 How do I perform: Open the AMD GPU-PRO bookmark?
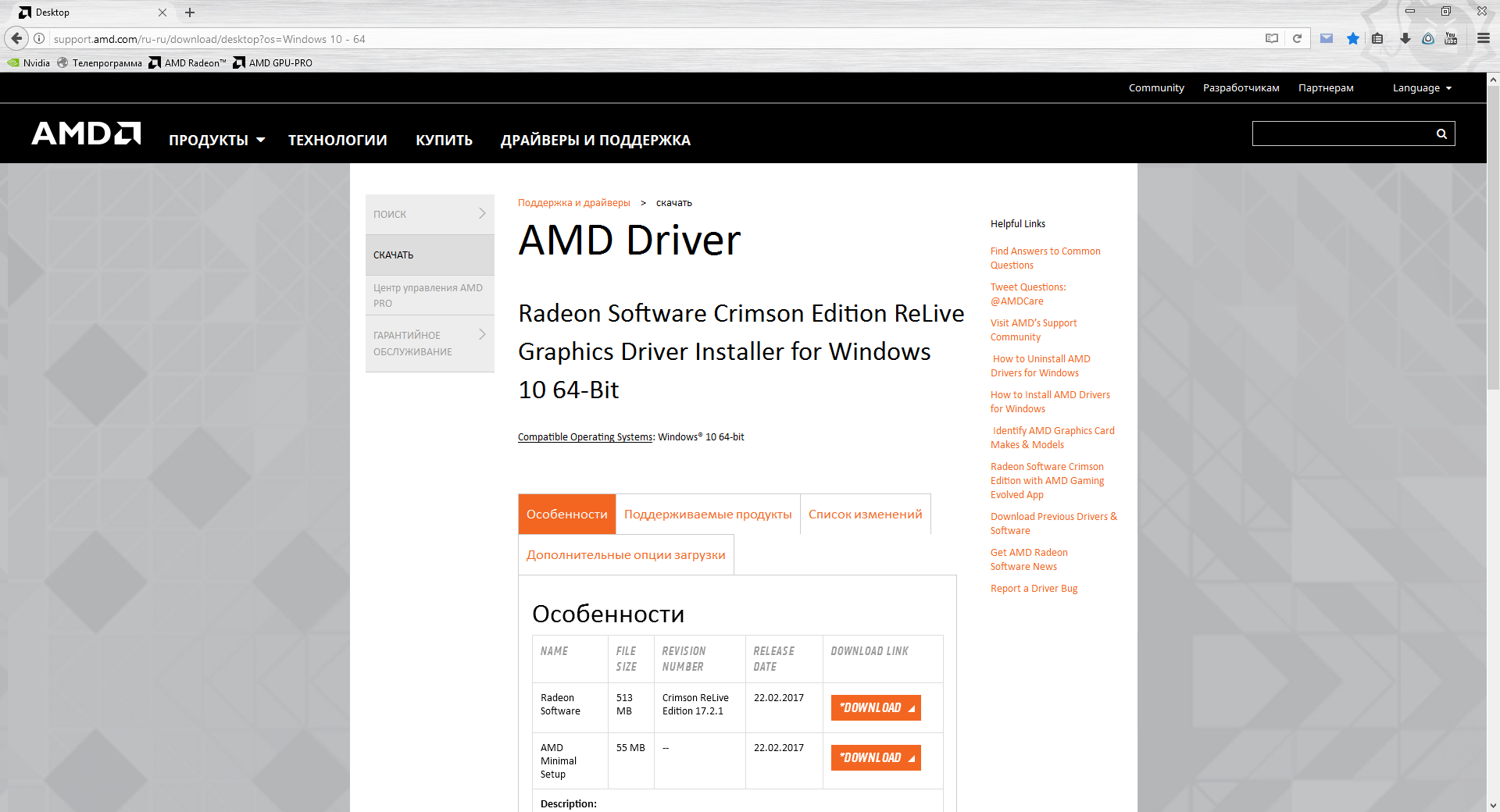273,63
